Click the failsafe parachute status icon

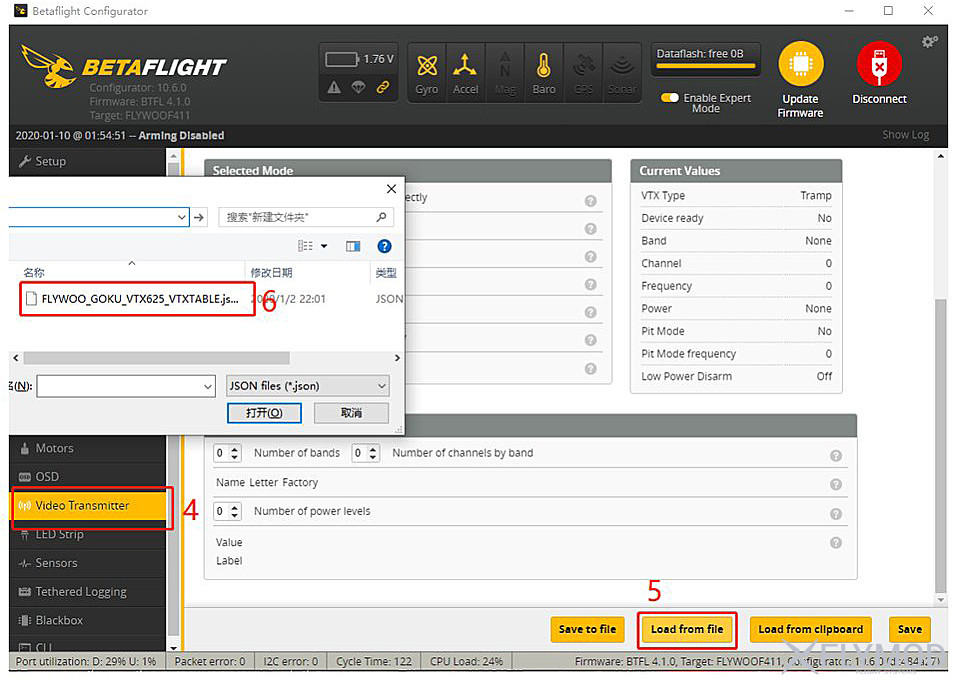pyautogui.click(x=358, y=88)
